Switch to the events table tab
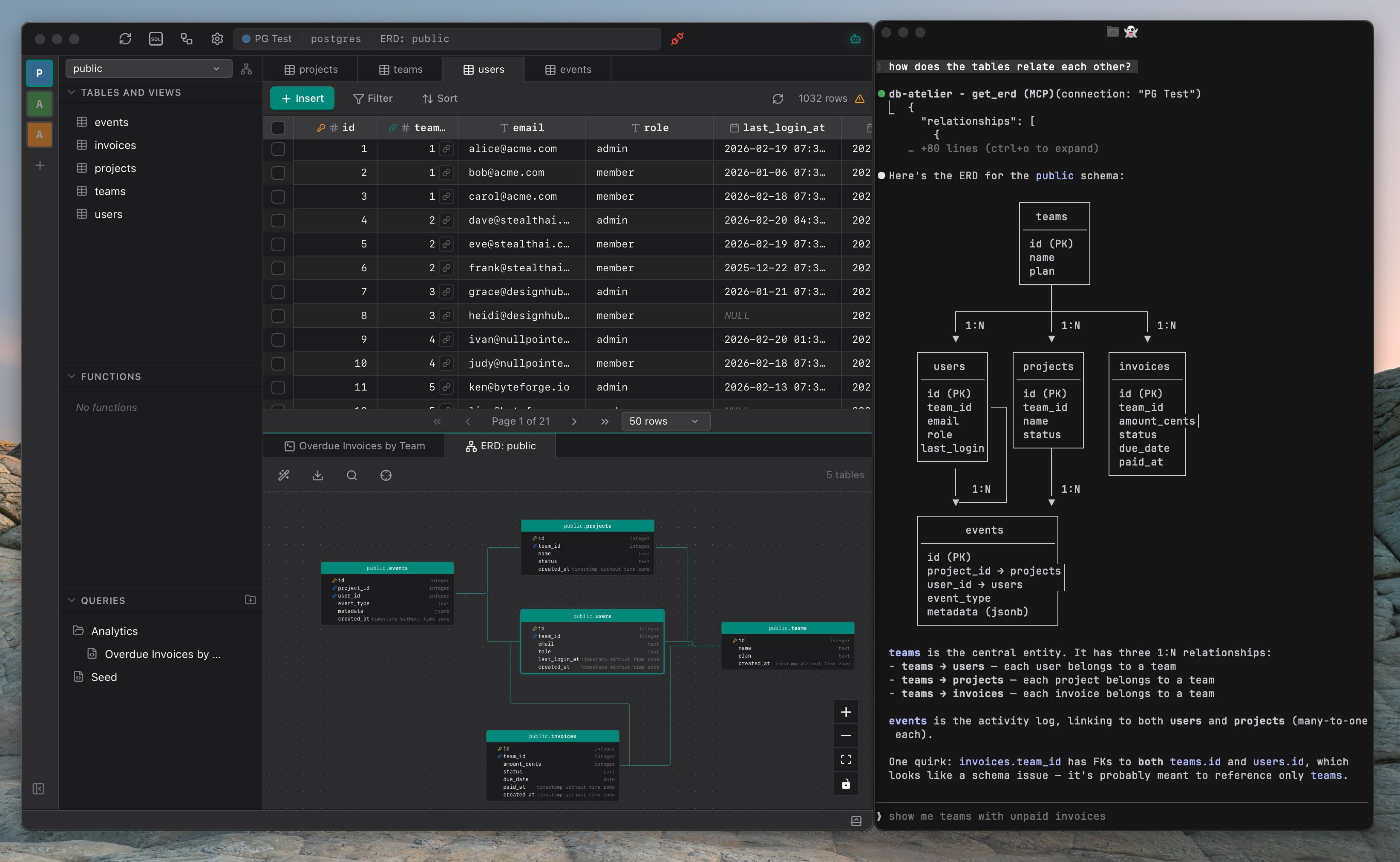The width and height of the screenshot is (1400, 862). (x=568, y=69)
